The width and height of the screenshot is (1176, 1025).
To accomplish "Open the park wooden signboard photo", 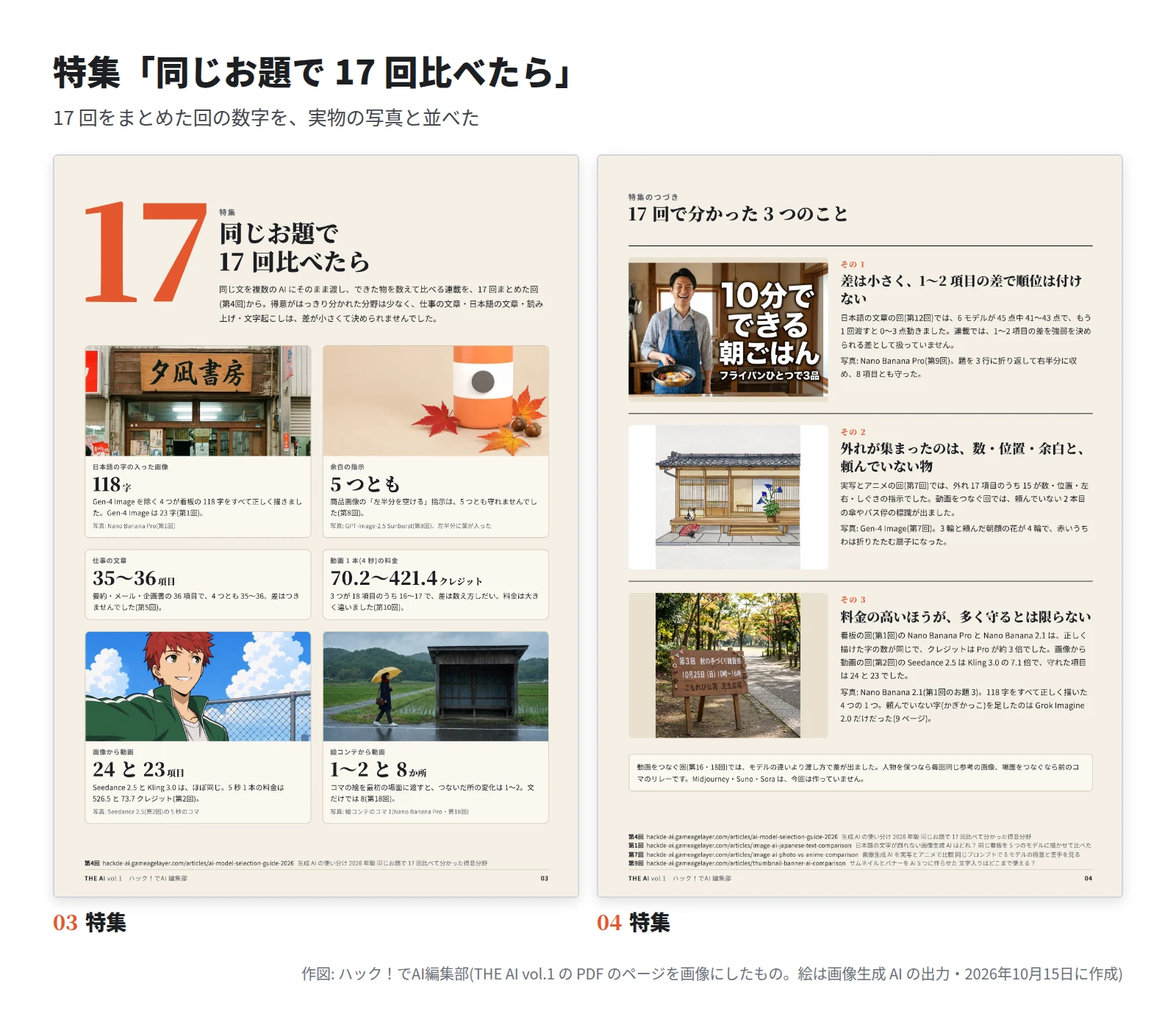I will pos(728,665).
